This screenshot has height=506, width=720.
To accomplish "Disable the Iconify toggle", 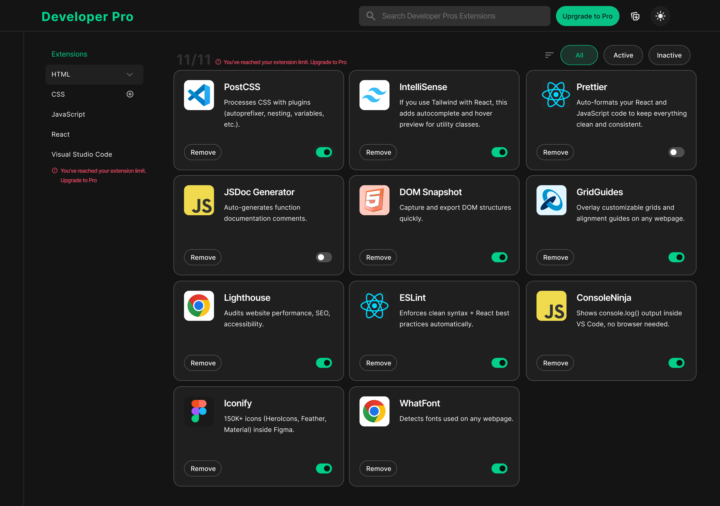I will pyautogui.click(x=324, y=468).
